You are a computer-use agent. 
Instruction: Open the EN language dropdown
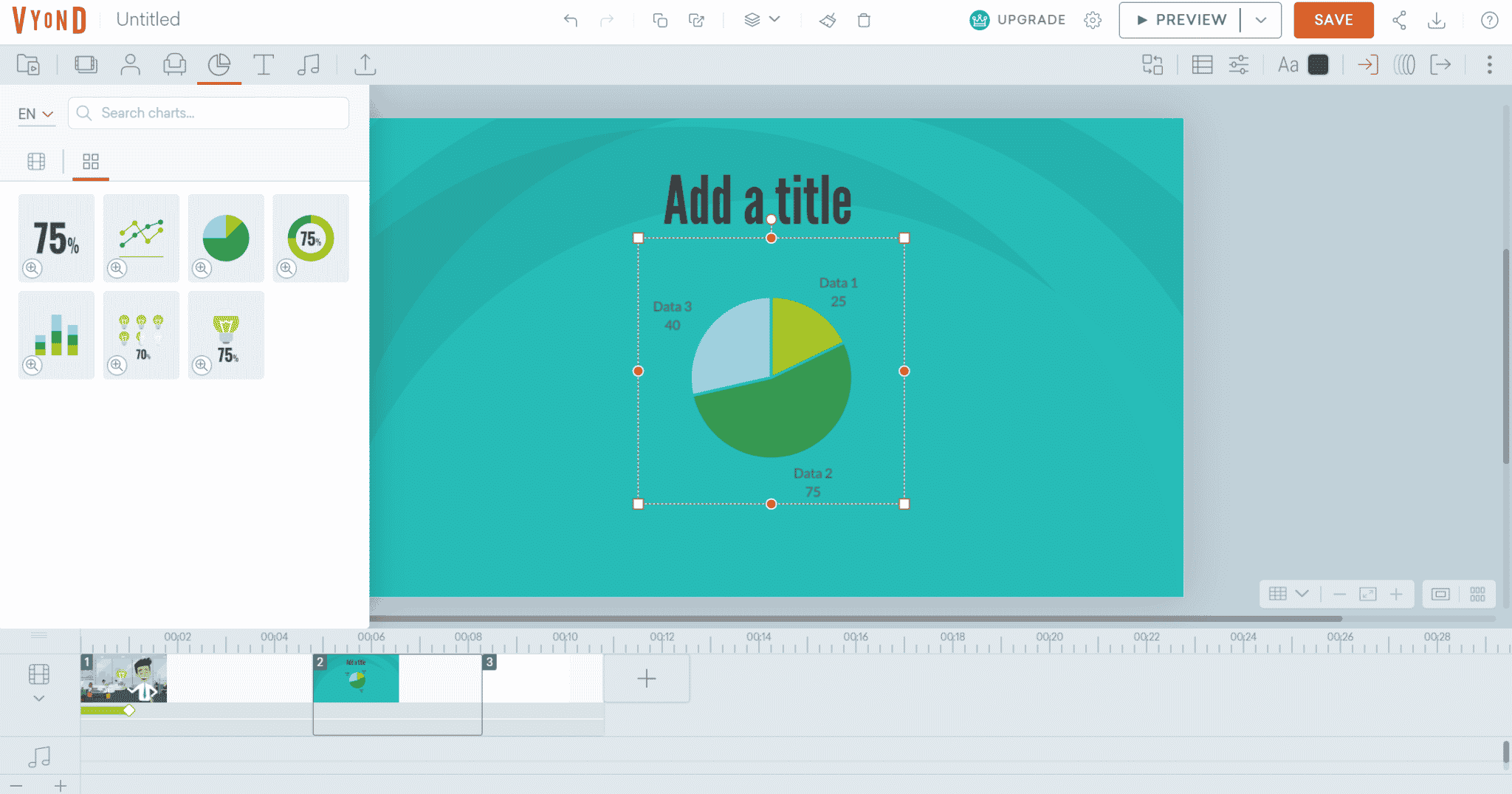tap(36, 113)
